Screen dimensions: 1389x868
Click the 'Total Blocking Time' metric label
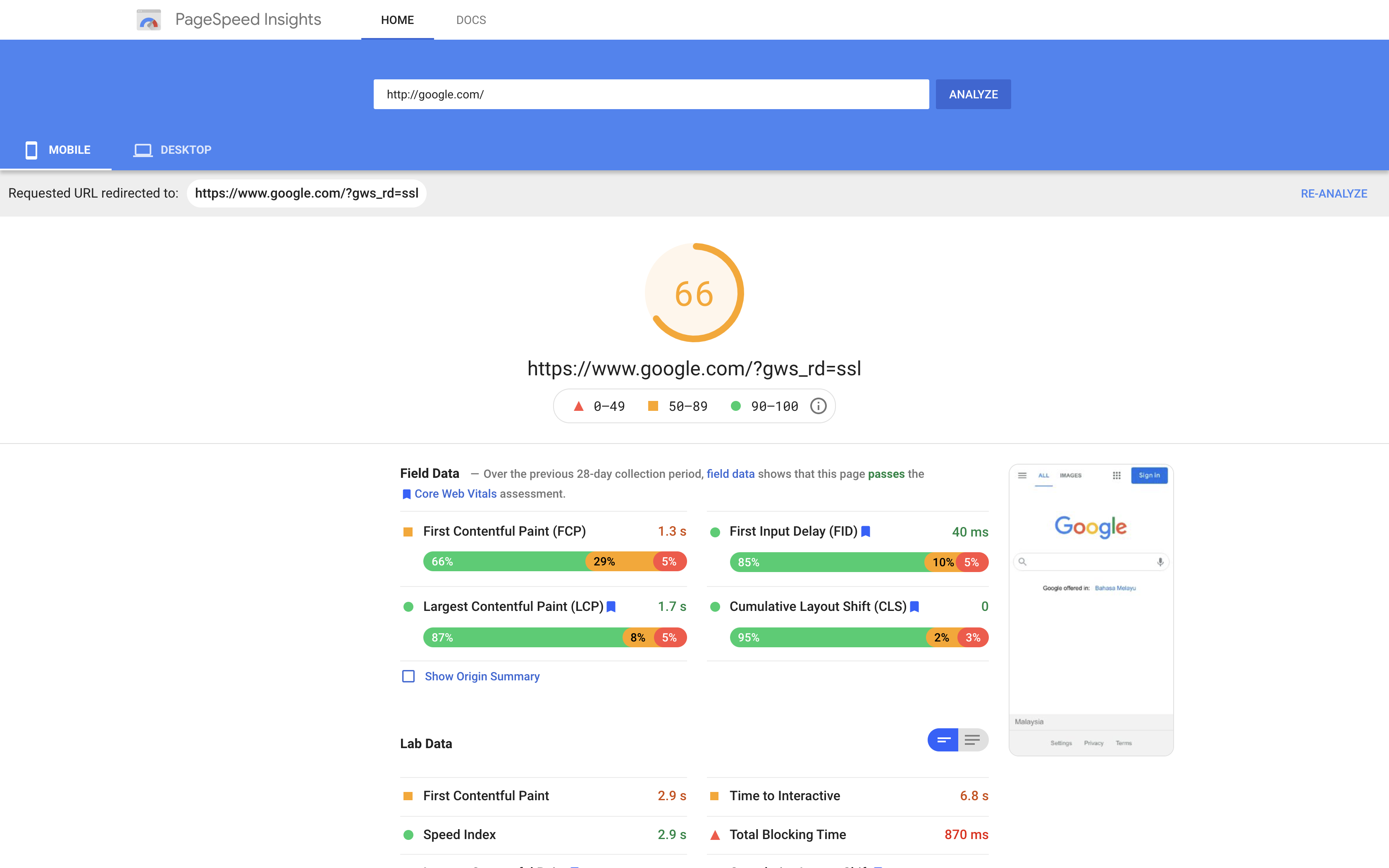788,835
